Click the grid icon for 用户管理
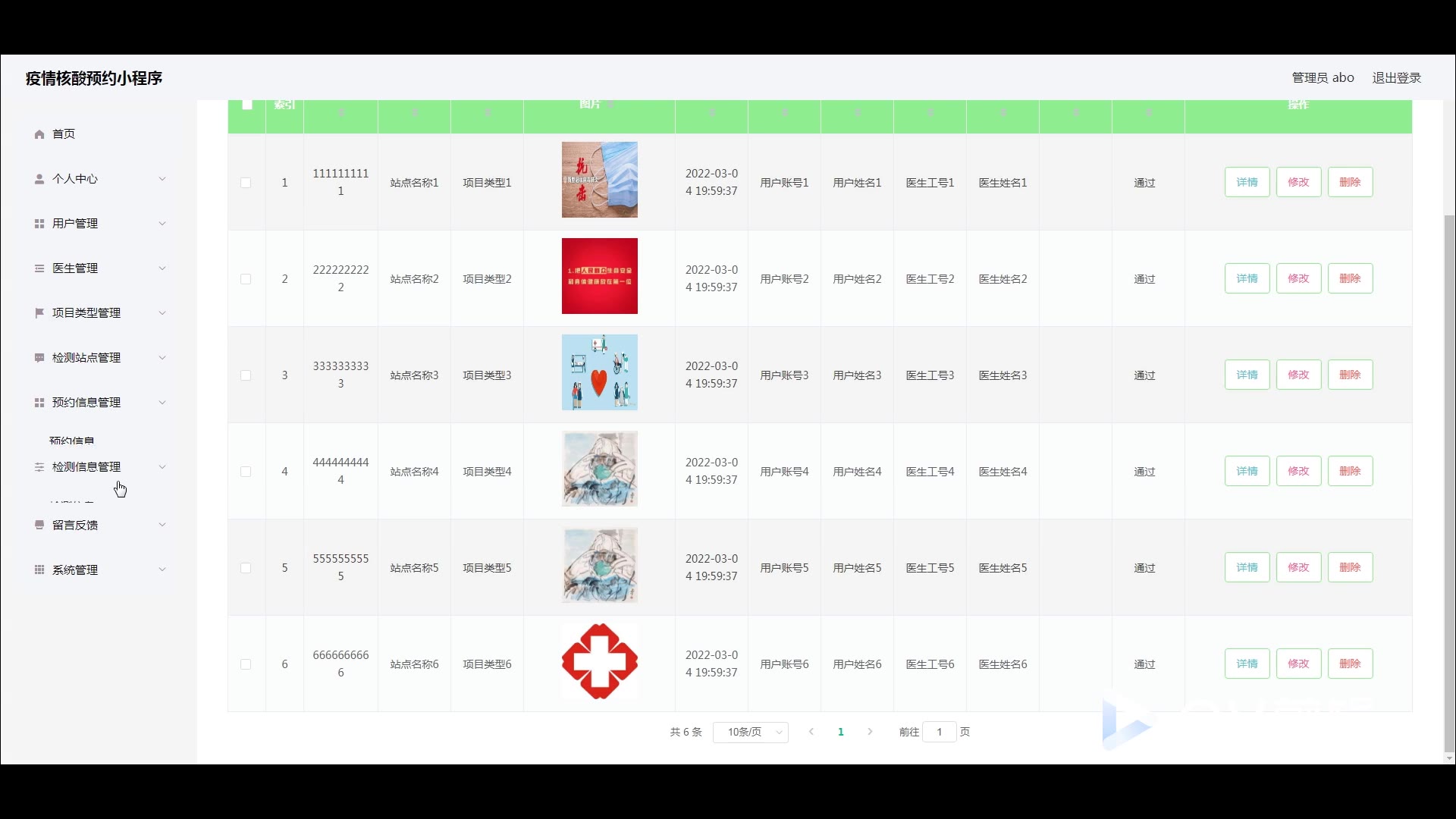The width and height of the screenshot is (1456, 819). (x=39, y=224)
